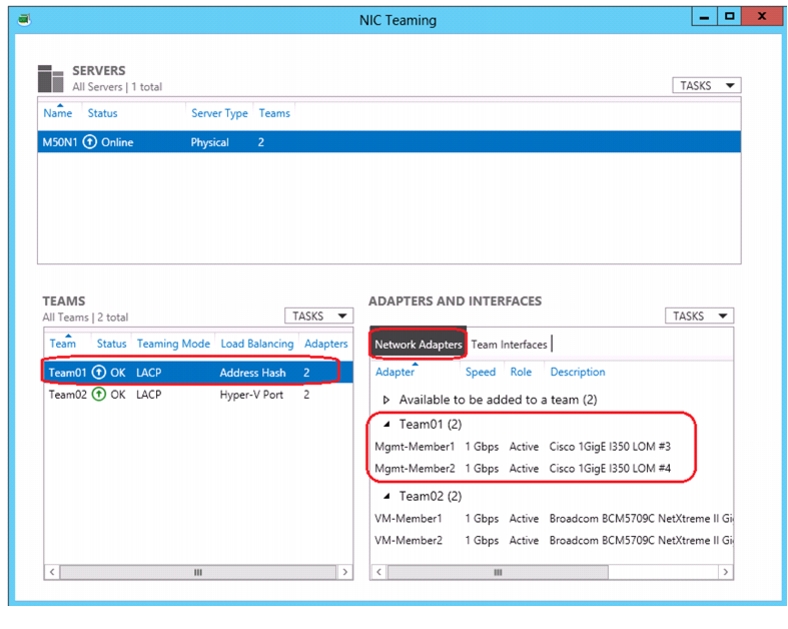Sort servers by Server Type column
788x629 pixels.
(x=219, y=113)
